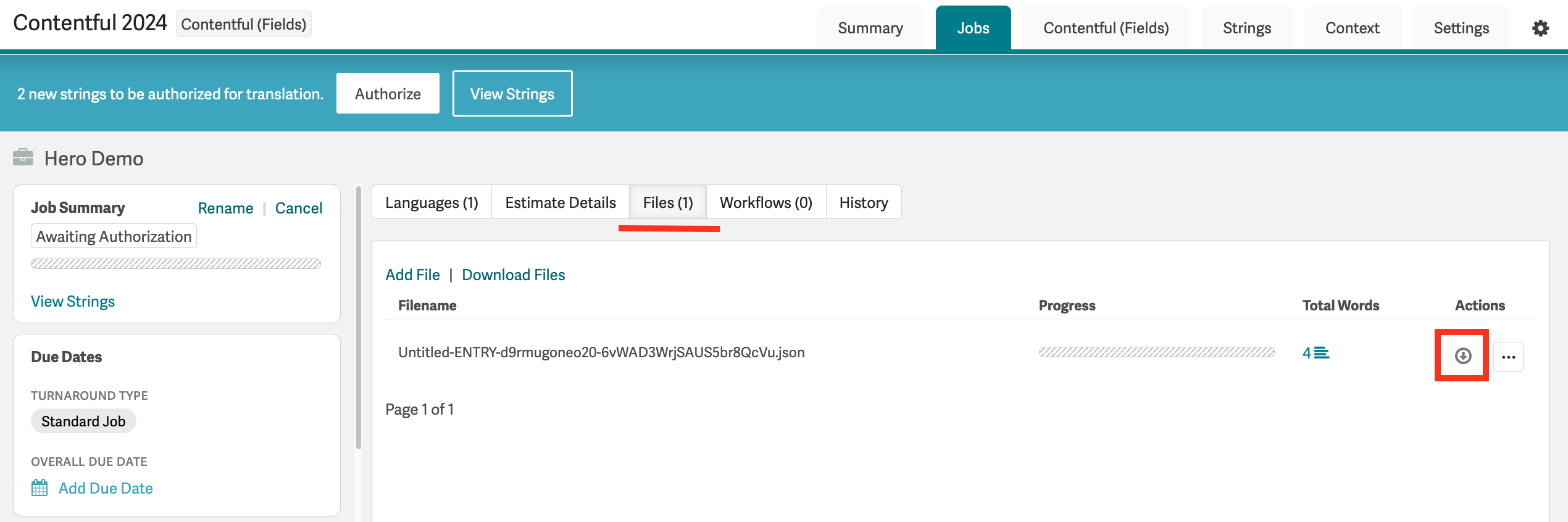
Task: Click the View Strings banner button
Action: coord(512,94)
